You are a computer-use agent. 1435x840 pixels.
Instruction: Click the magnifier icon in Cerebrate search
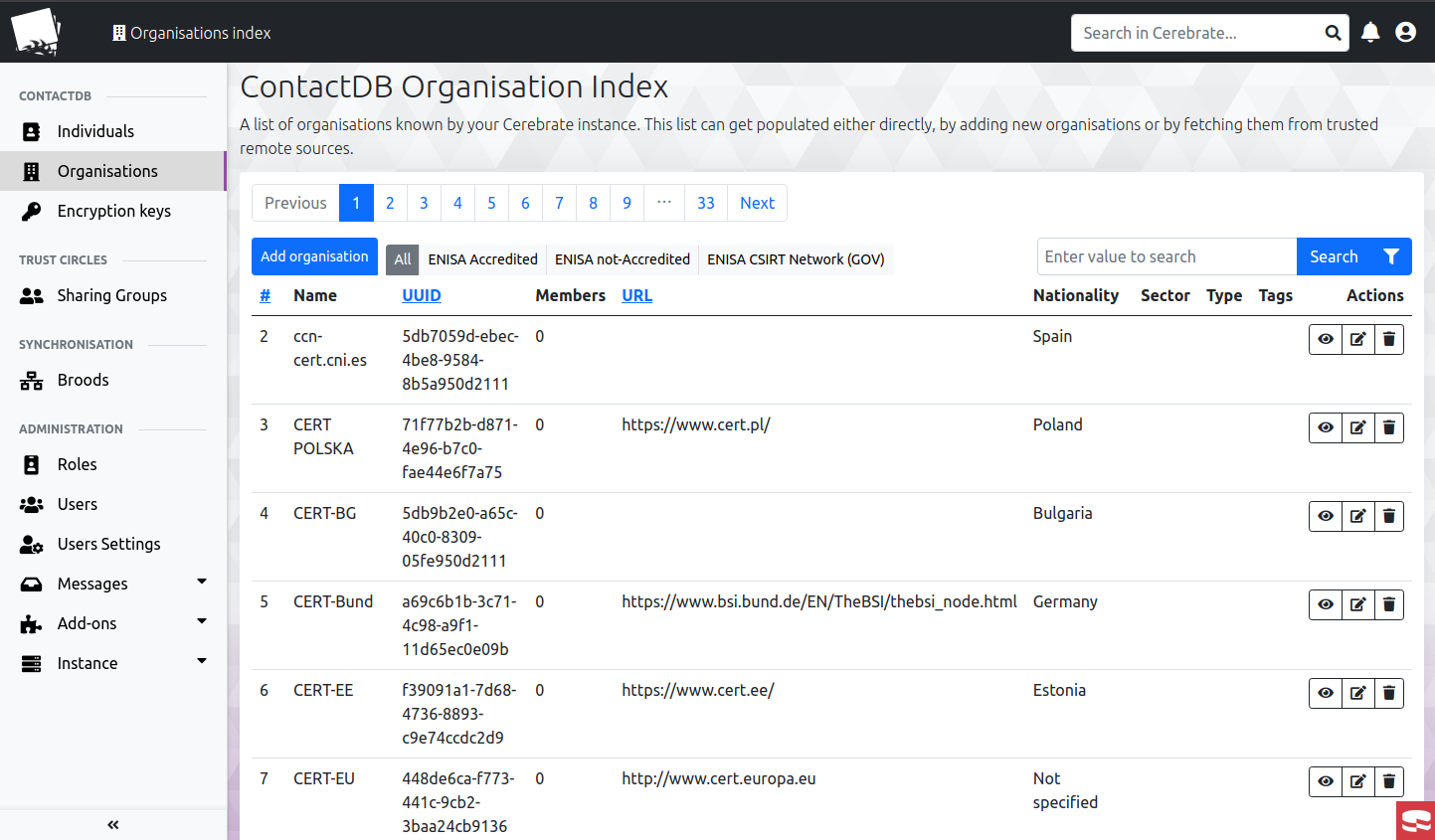pos(1333,33)
